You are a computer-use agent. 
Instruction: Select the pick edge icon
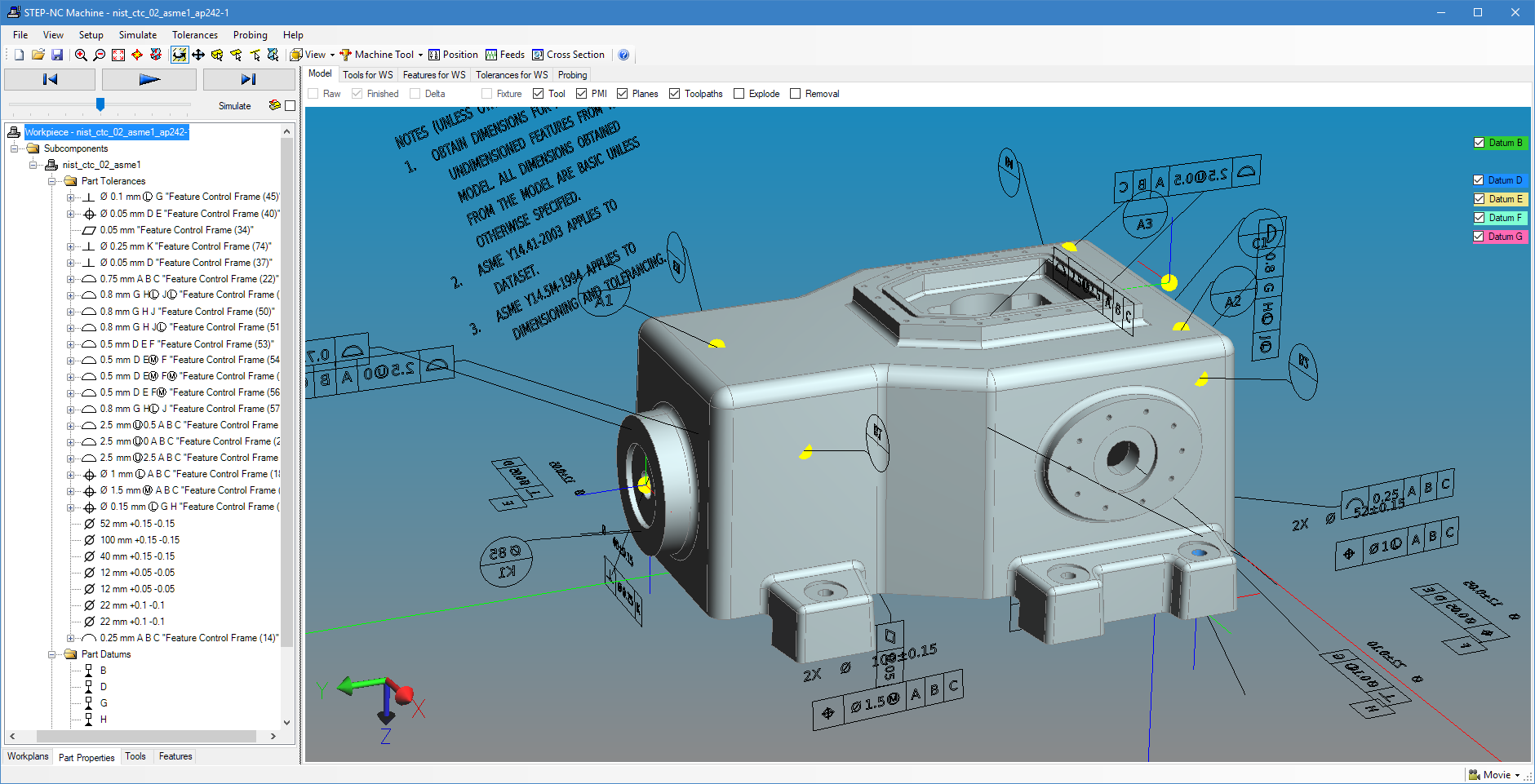(255, 55)
